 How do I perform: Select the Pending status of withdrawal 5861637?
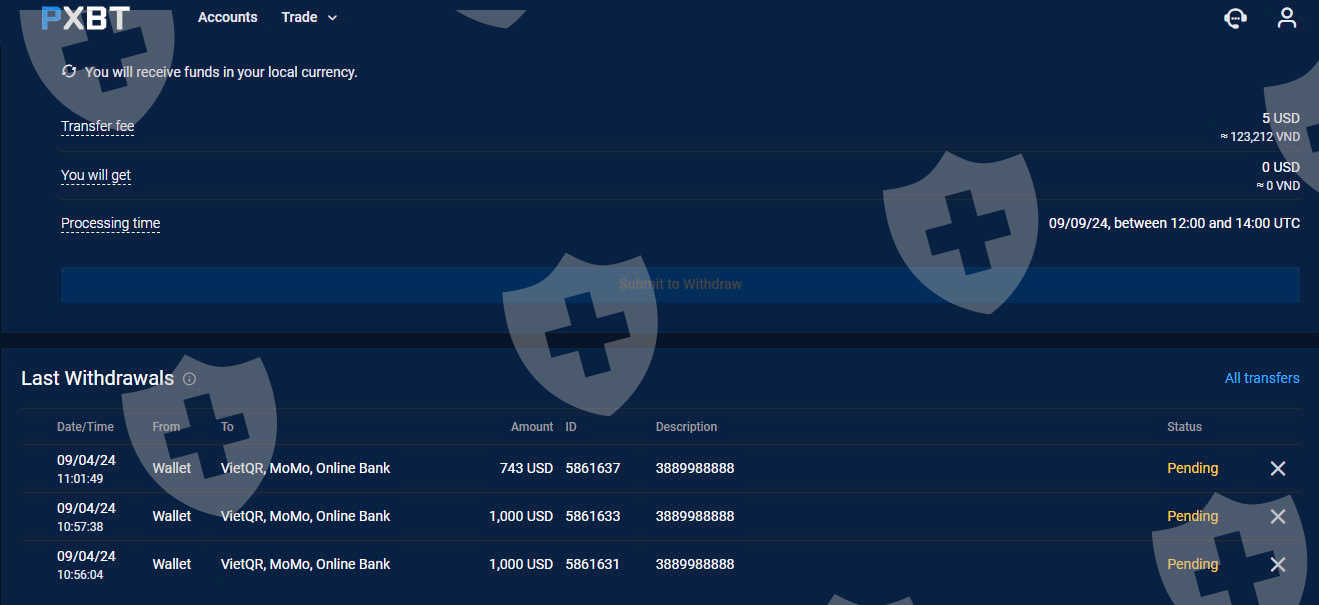point(1192,468)
